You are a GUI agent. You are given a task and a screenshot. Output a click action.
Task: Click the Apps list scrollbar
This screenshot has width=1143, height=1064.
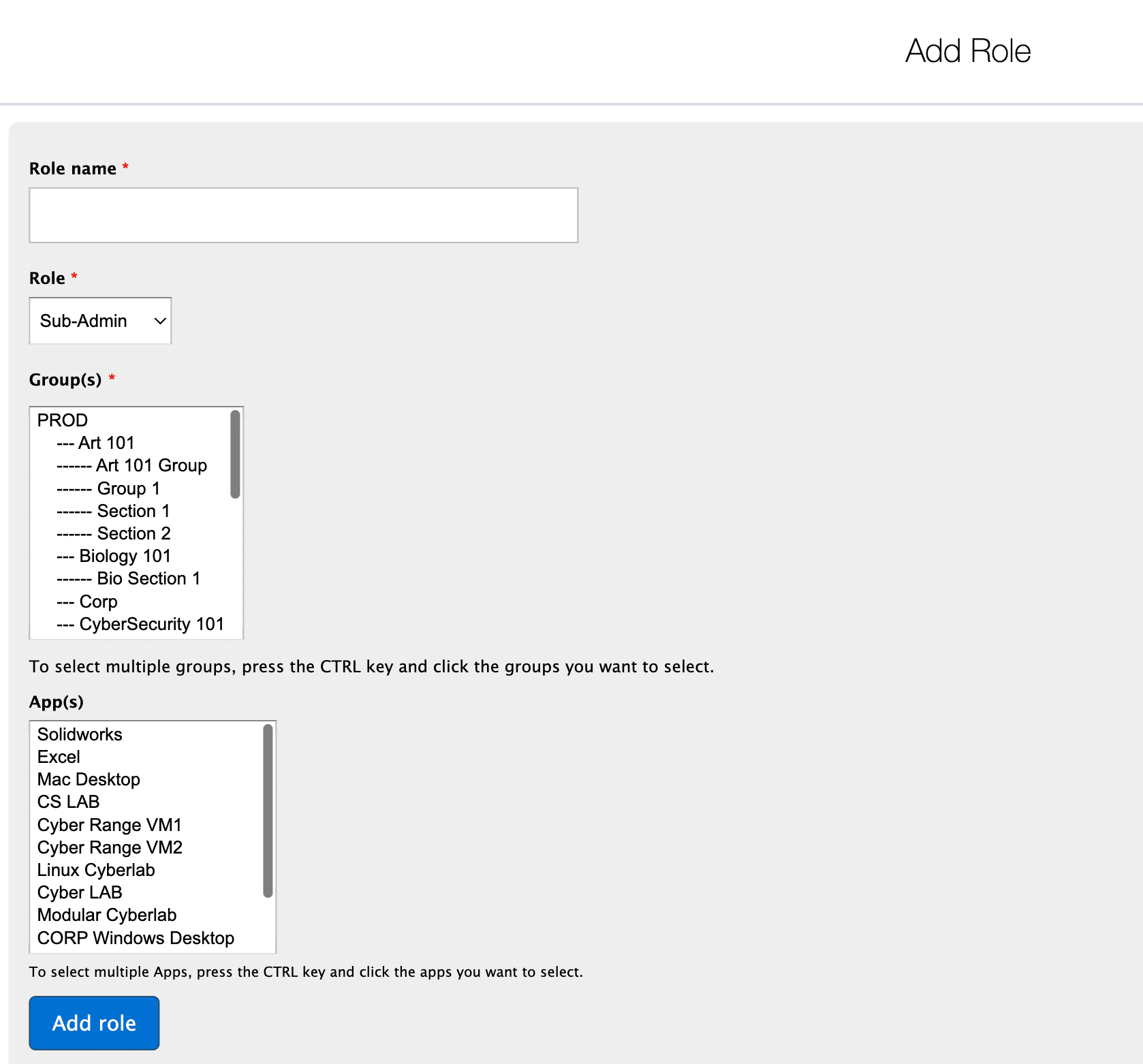[268, 811]
